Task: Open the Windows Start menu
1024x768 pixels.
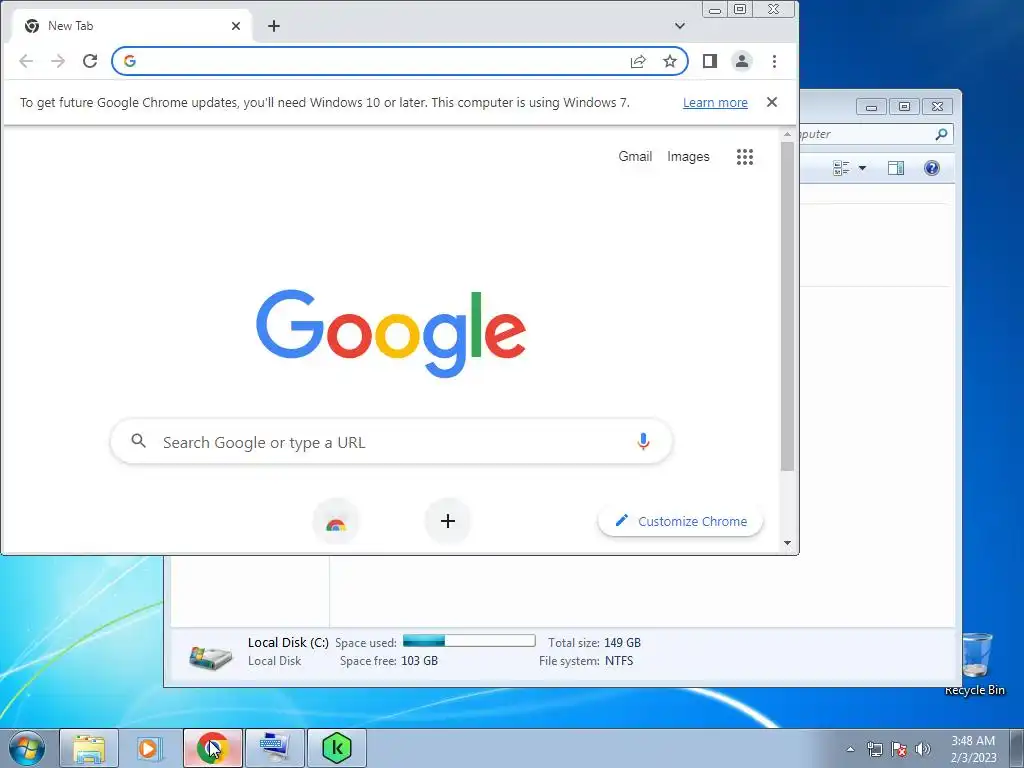Action: [x=27, y=748]
